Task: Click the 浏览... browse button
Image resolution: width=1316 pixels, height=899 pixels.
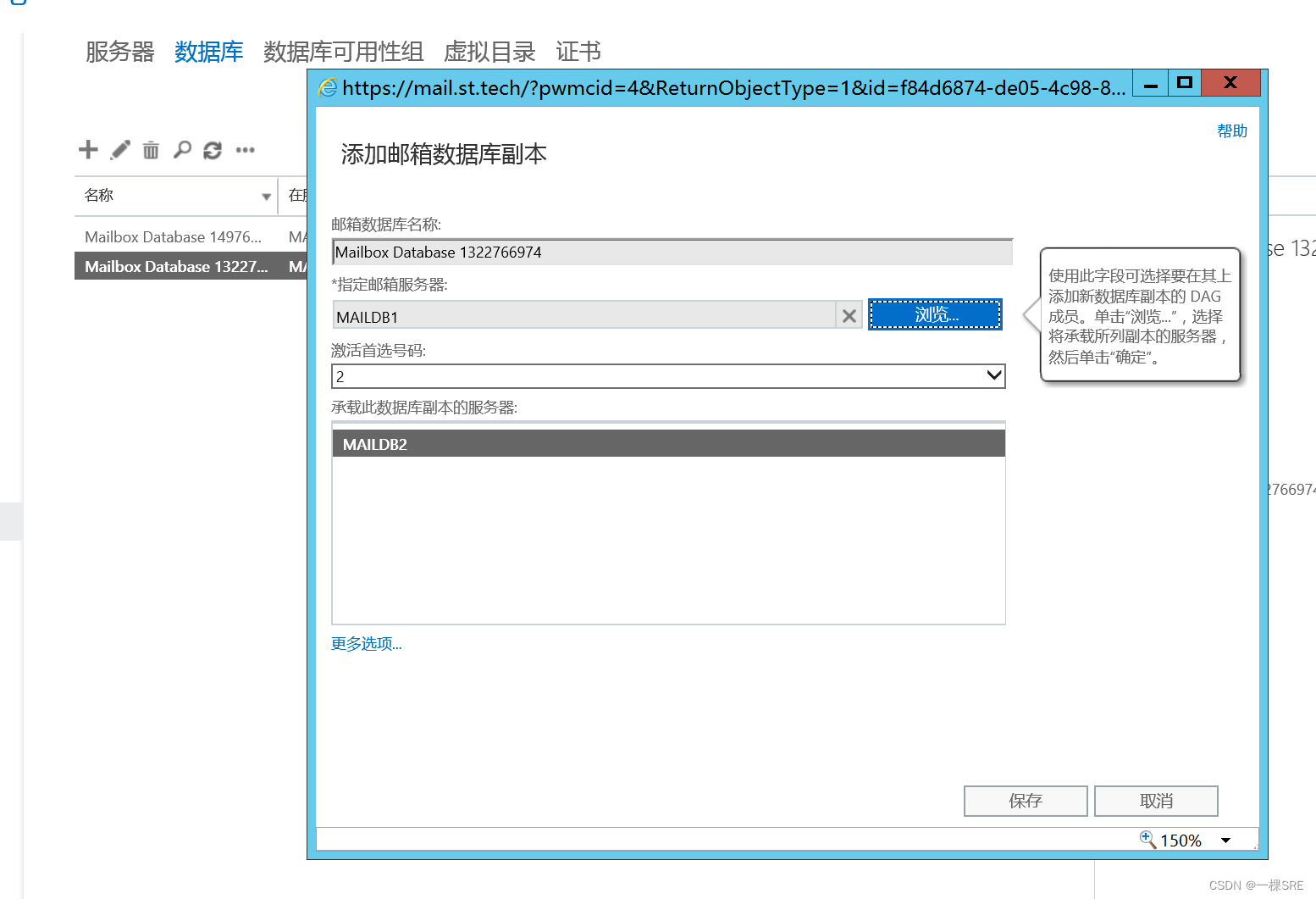Action: pos(935,314)
